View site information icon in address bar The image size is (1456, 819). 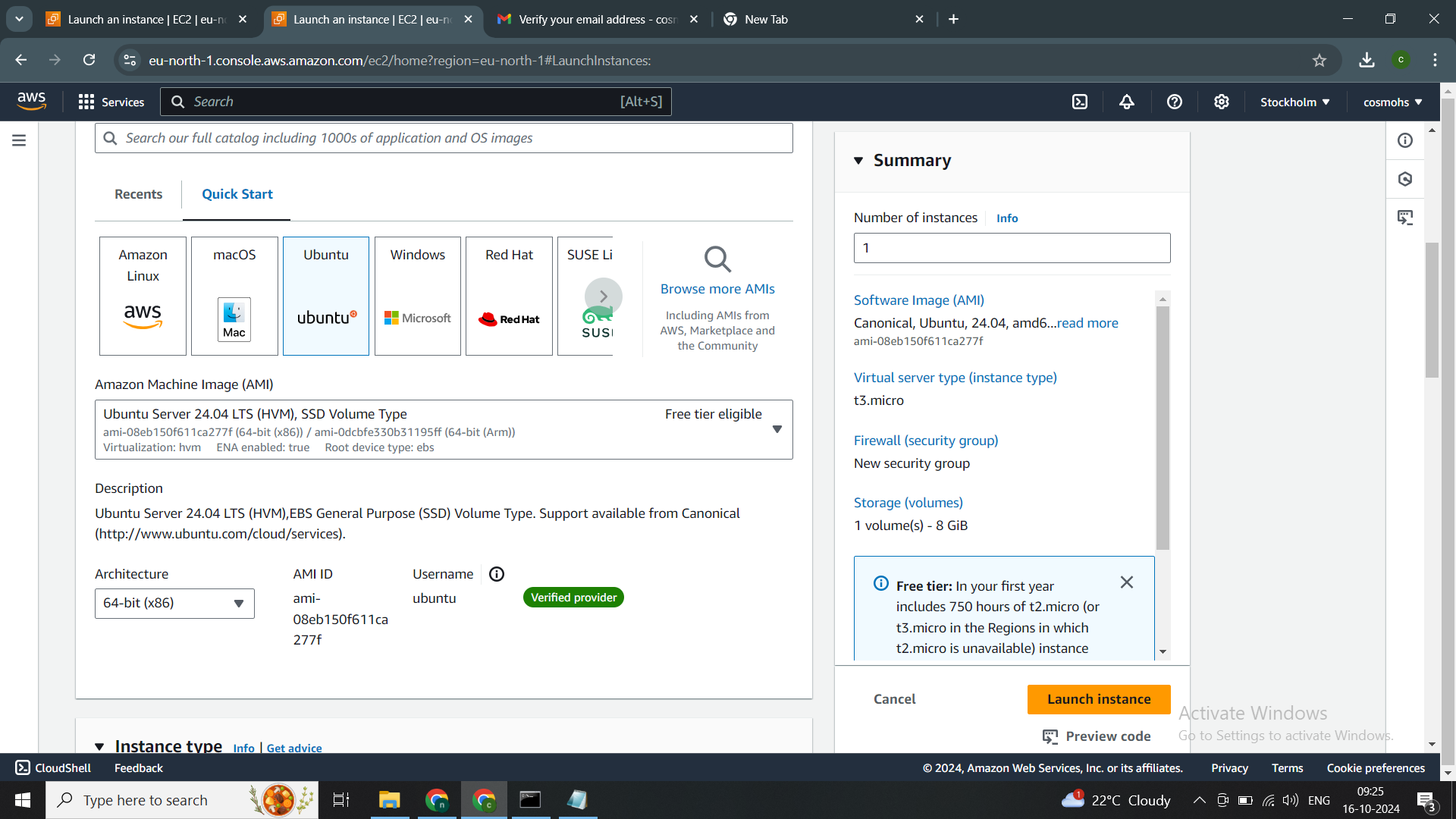pyautogui.click(x=130, y=60)
